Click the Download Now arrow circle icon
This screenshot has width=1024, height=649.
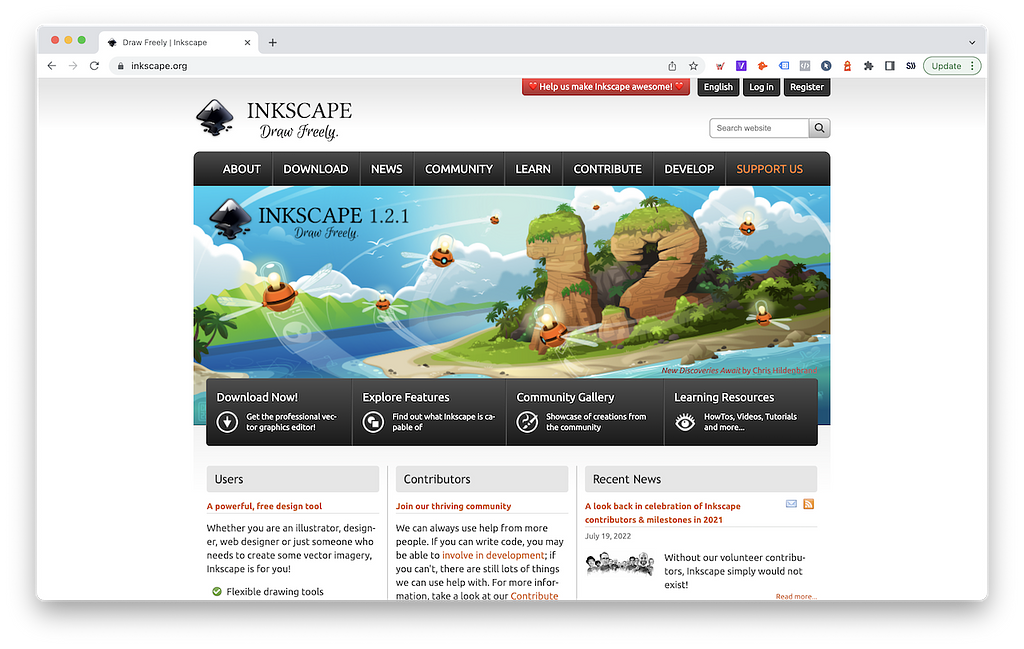pos(227,422)
